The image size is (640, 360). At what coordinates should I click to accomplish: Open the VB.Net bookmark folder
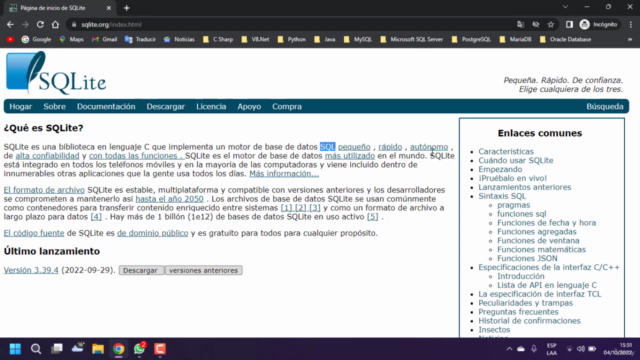click(255, 40)
